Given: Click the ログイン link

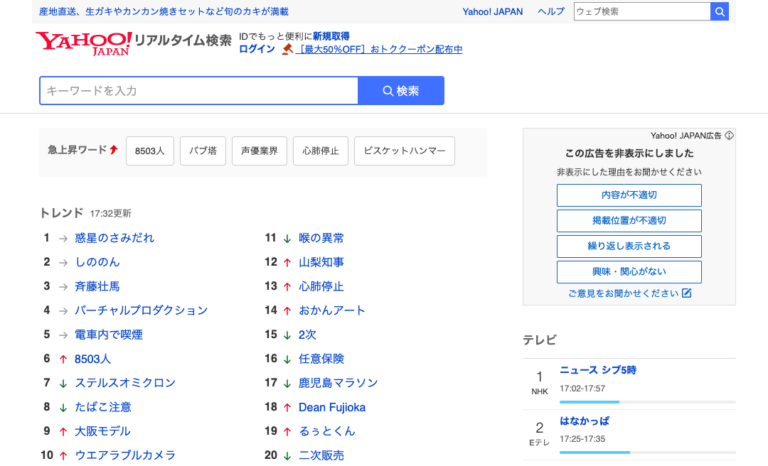Looking at the screenshot, I should pos(257,49).
